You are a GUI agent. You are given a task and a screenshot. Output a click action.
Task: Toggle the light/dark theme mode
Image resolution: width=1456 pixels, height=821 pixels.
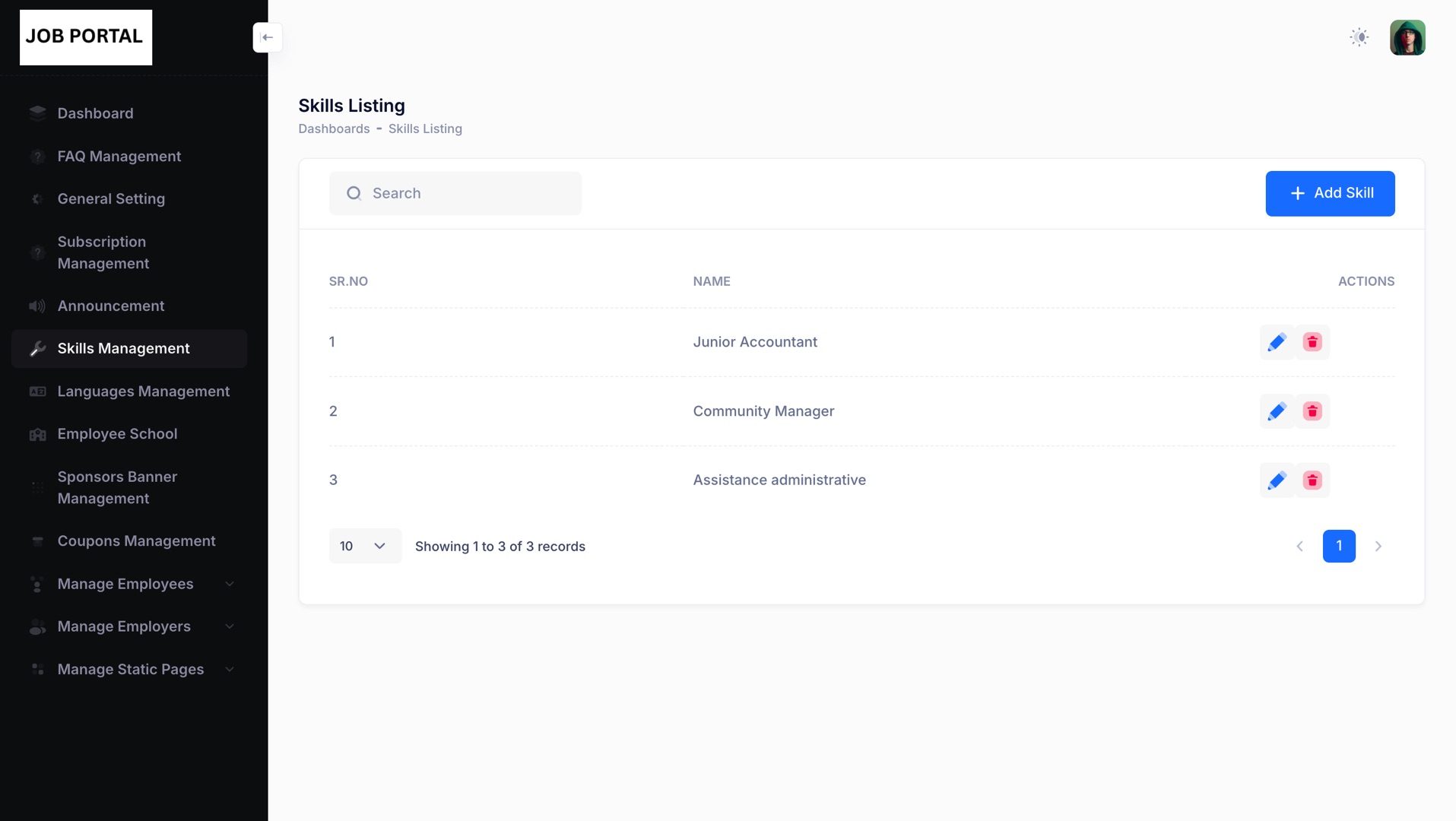tap(1359, 37)
